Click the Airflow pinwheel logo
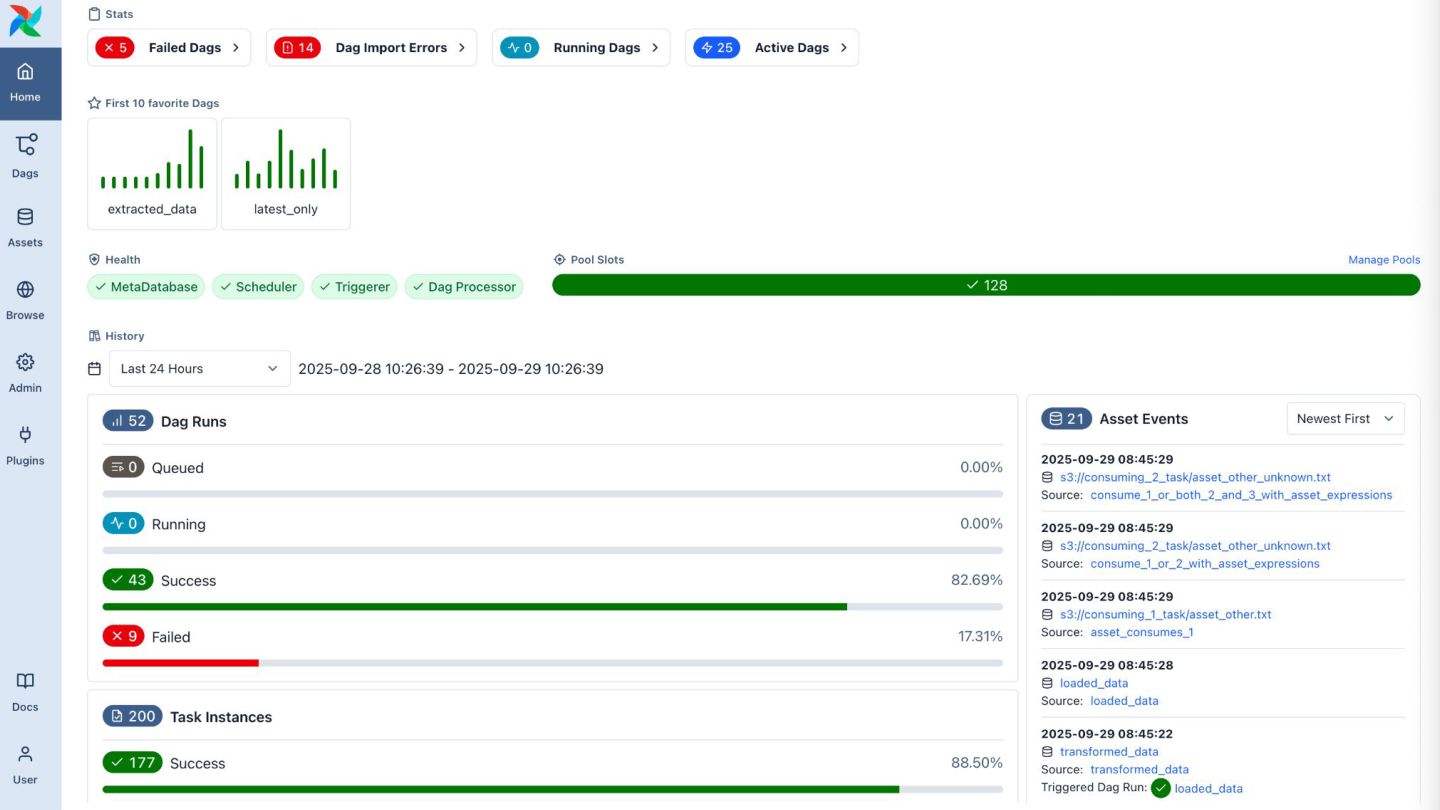Viewport: 1440px width, 810px height. click(25, 20)
